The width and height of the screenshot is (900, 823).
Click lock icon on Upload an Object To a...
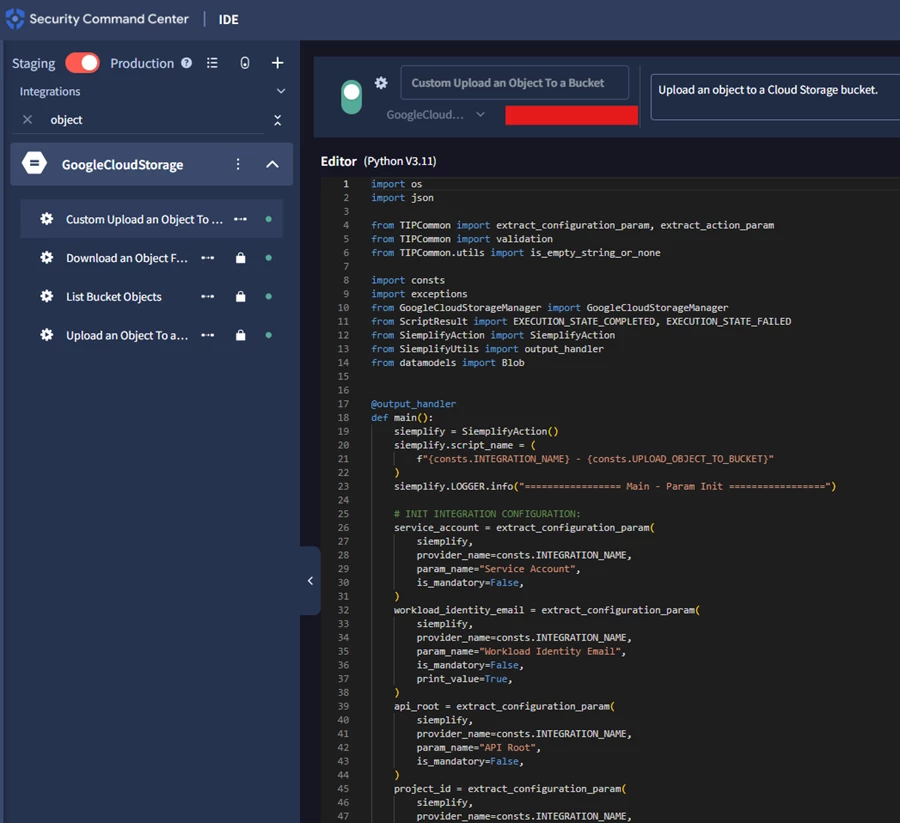click(240, 335)
